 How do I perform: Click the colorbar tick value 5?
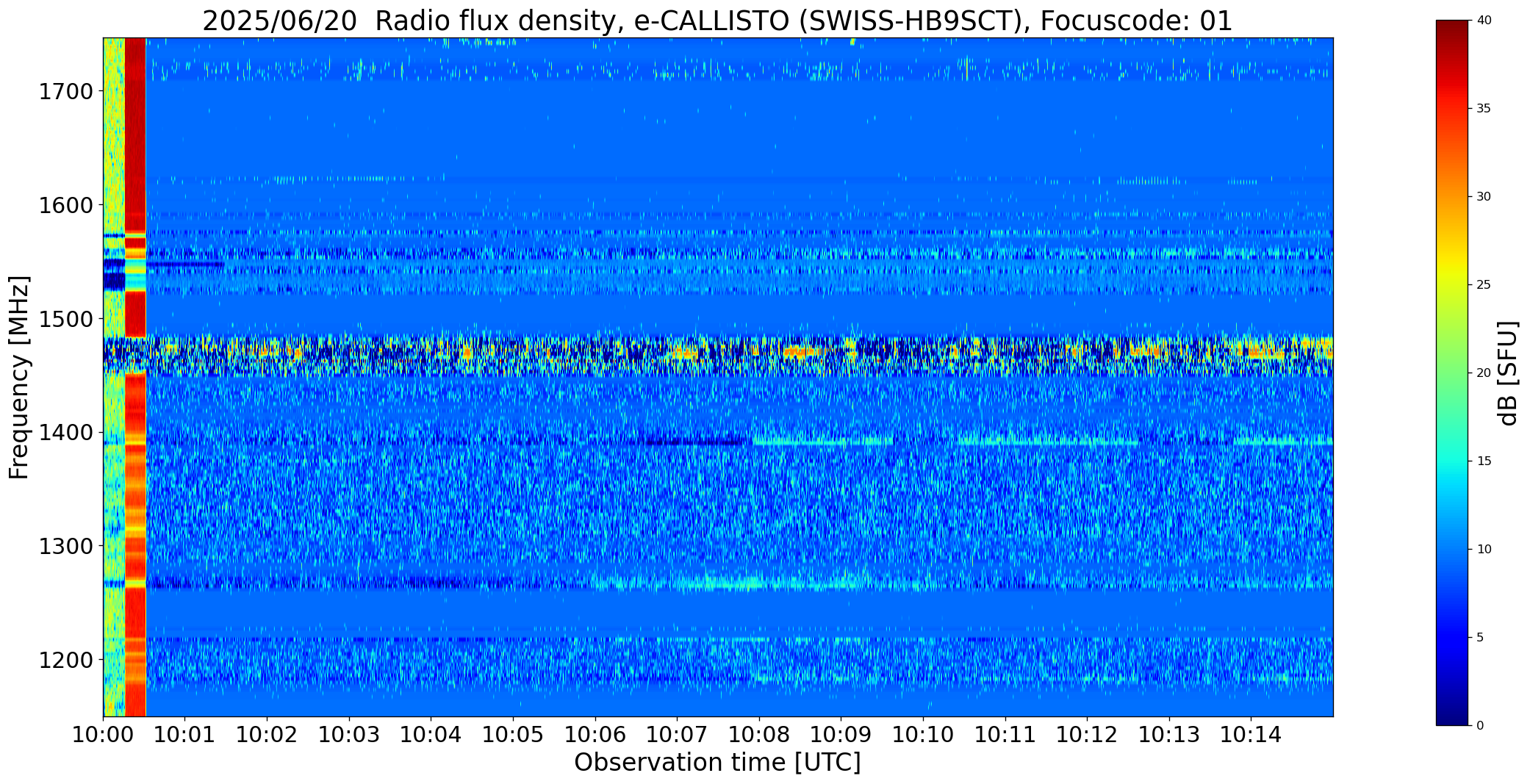click(1480, 638)
